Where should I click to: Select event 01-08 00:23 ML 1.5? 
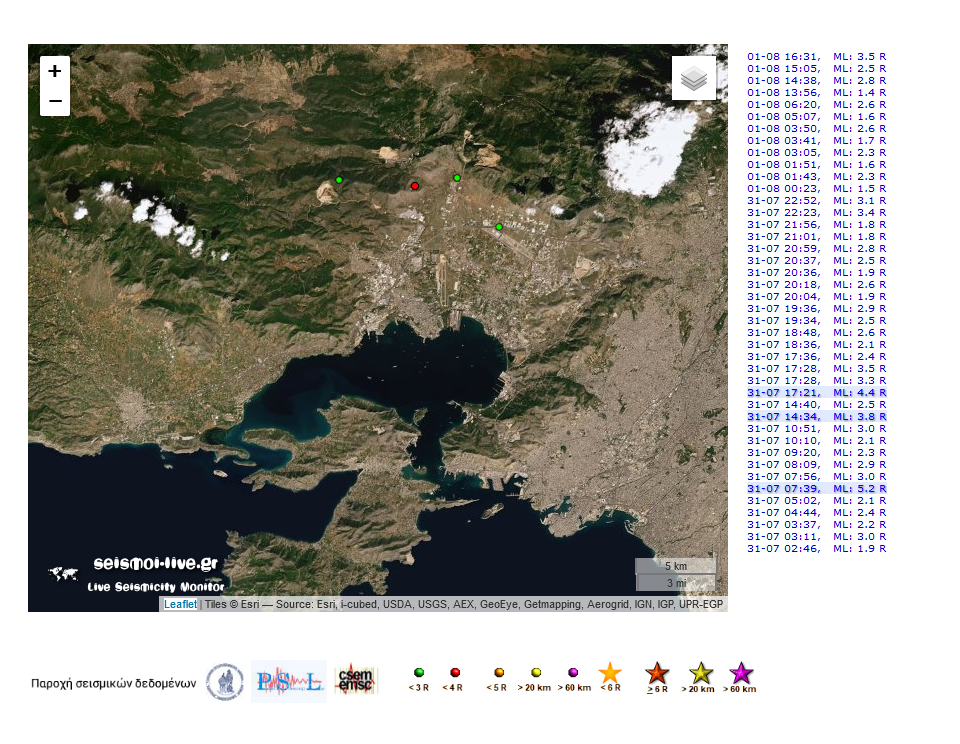click(817, 189)
